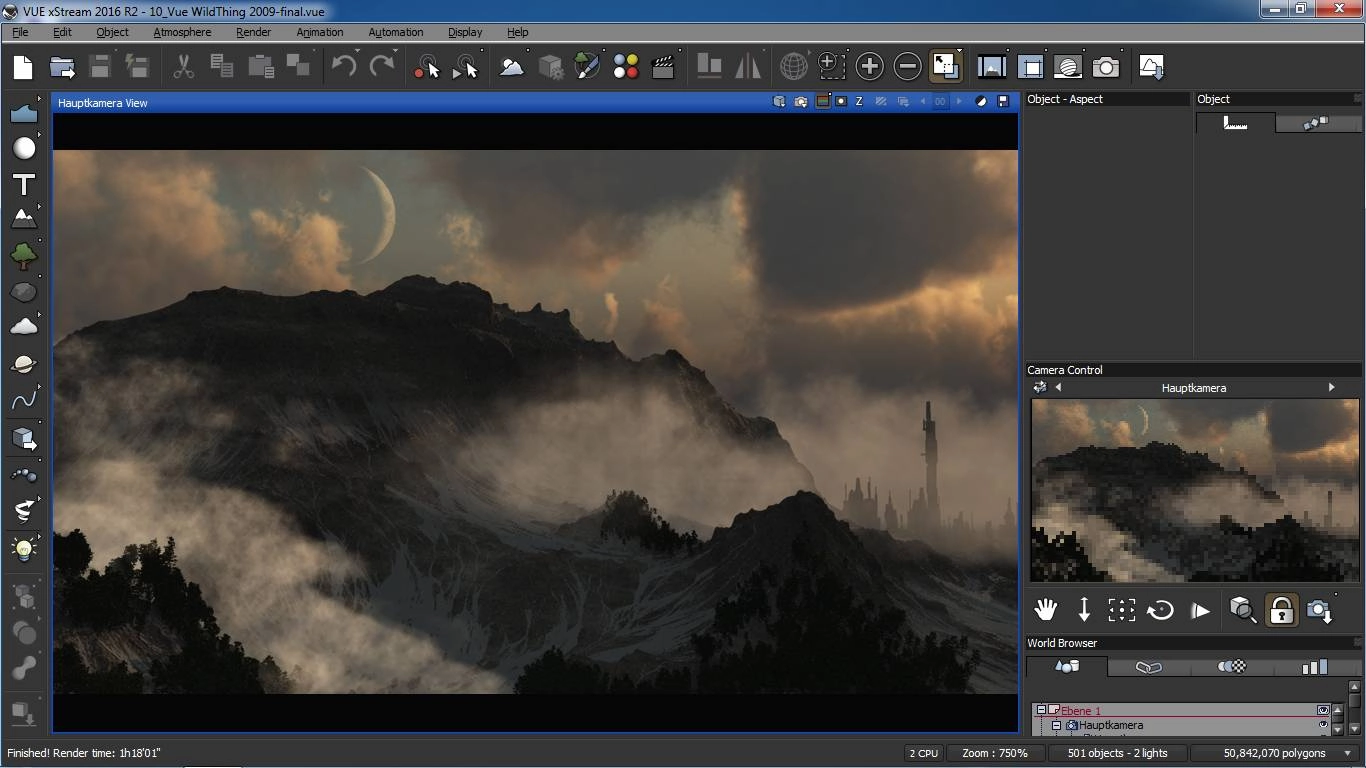Click the align objects icon

tap(709, 67)
